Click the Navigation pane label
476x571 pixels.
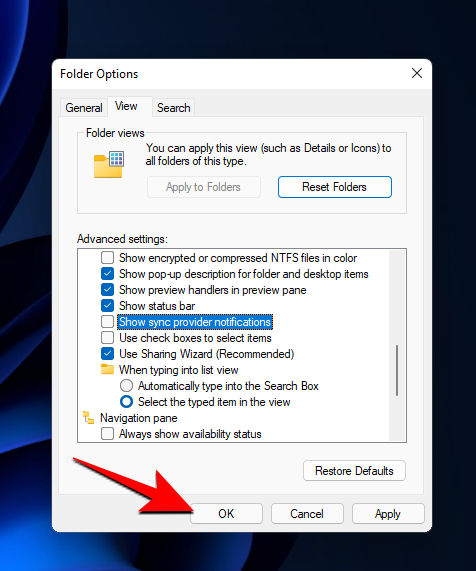click(139, 418)
